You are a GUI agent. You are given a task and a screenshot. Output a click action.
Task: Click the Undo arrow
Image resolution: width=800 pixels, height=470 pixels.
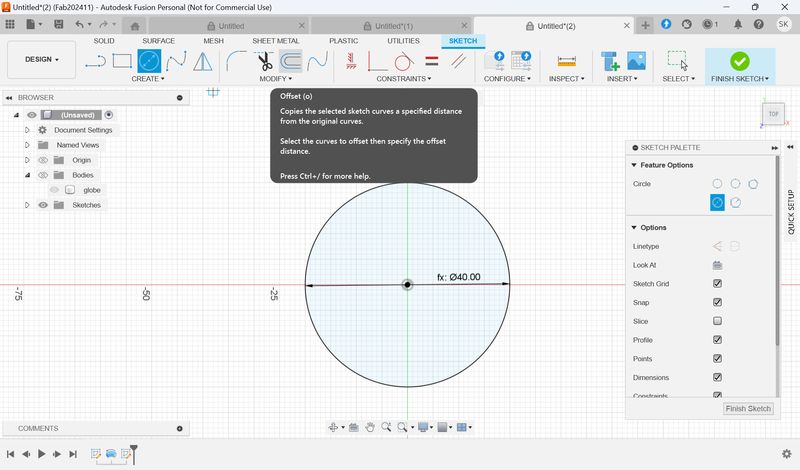click(x=79, y=24)
